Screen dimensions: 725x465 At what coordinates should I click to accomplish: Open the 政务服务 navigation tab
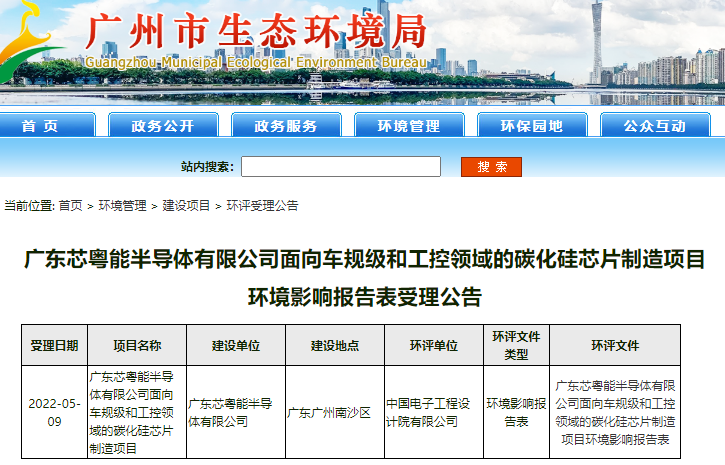pos(286,125)
